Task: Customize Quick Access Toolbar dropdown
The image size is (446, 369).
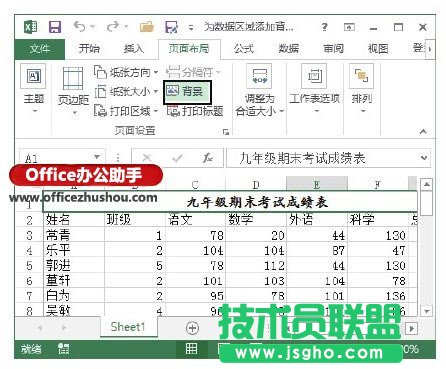Action: point(191,28)
